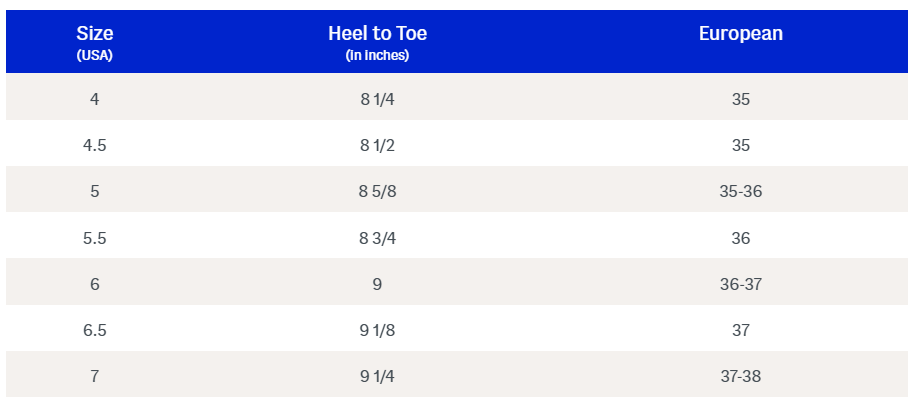Select the Heel to Toe column header
Screen dimensions: 908x403
click(x=377, y=43)
